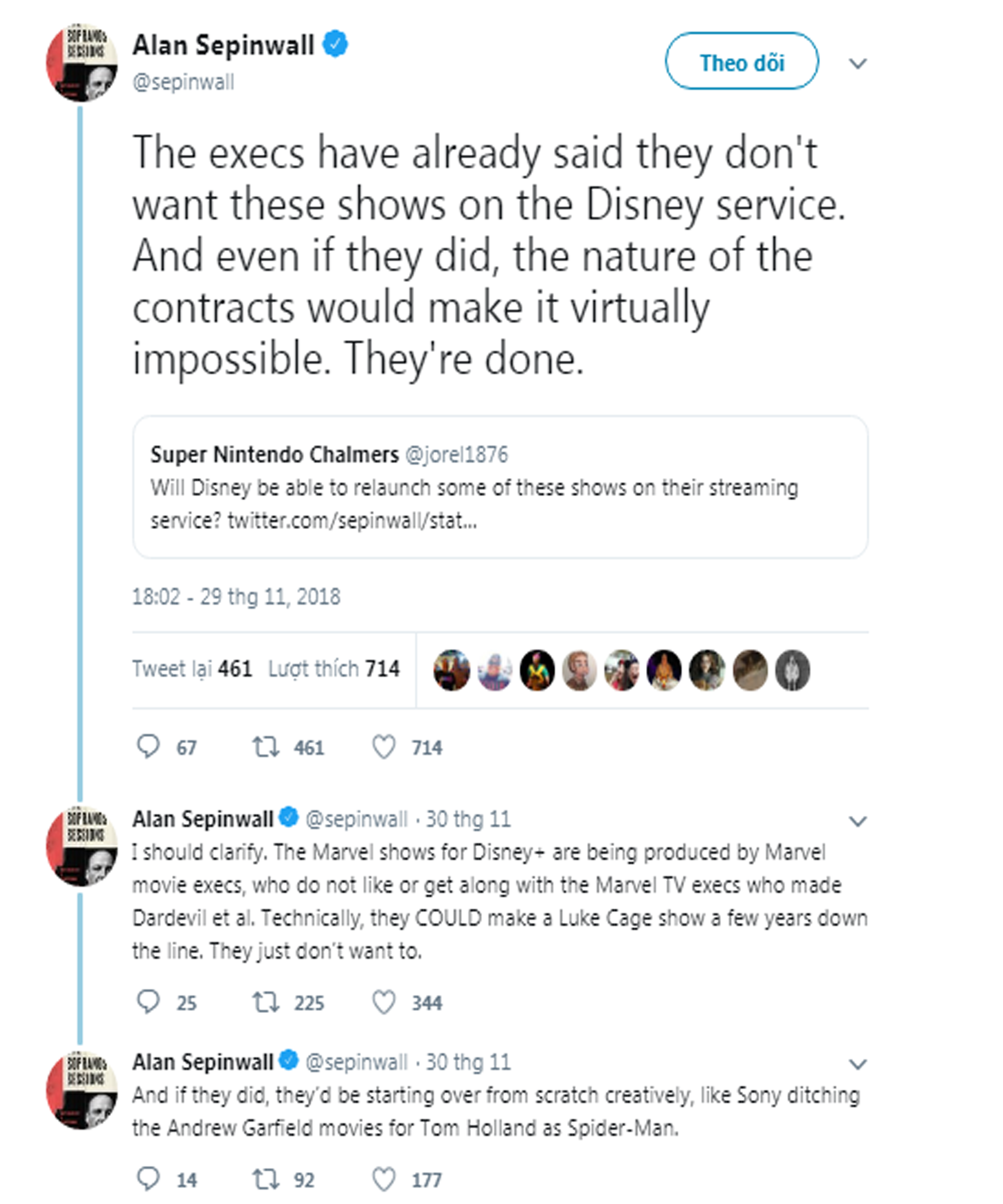Retweet the reply with 225 retweets

point(266,1002)
